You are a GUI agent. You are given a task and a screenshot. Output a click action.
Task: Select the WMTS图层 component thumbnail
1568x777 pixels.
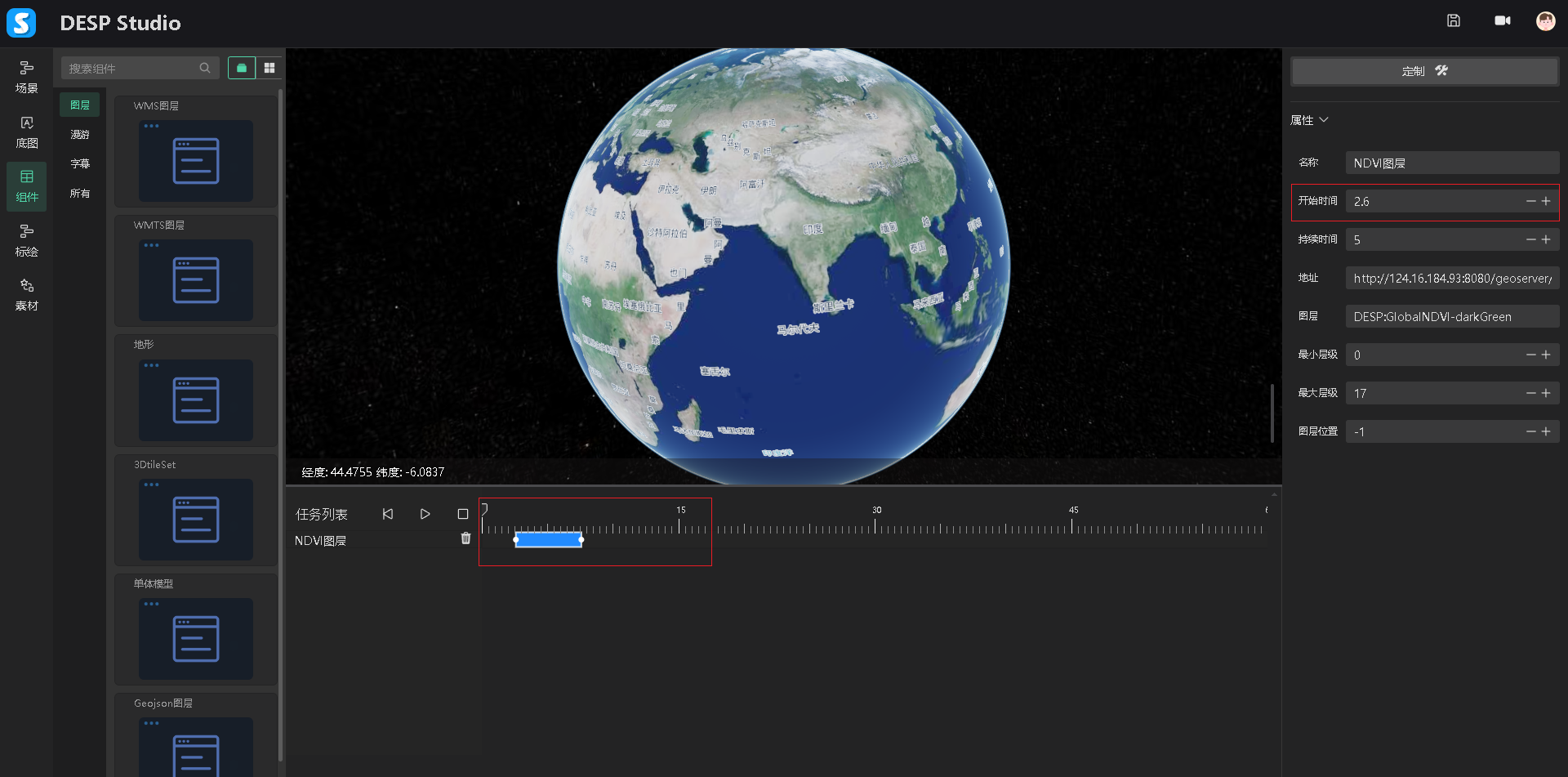coord(196,279)
